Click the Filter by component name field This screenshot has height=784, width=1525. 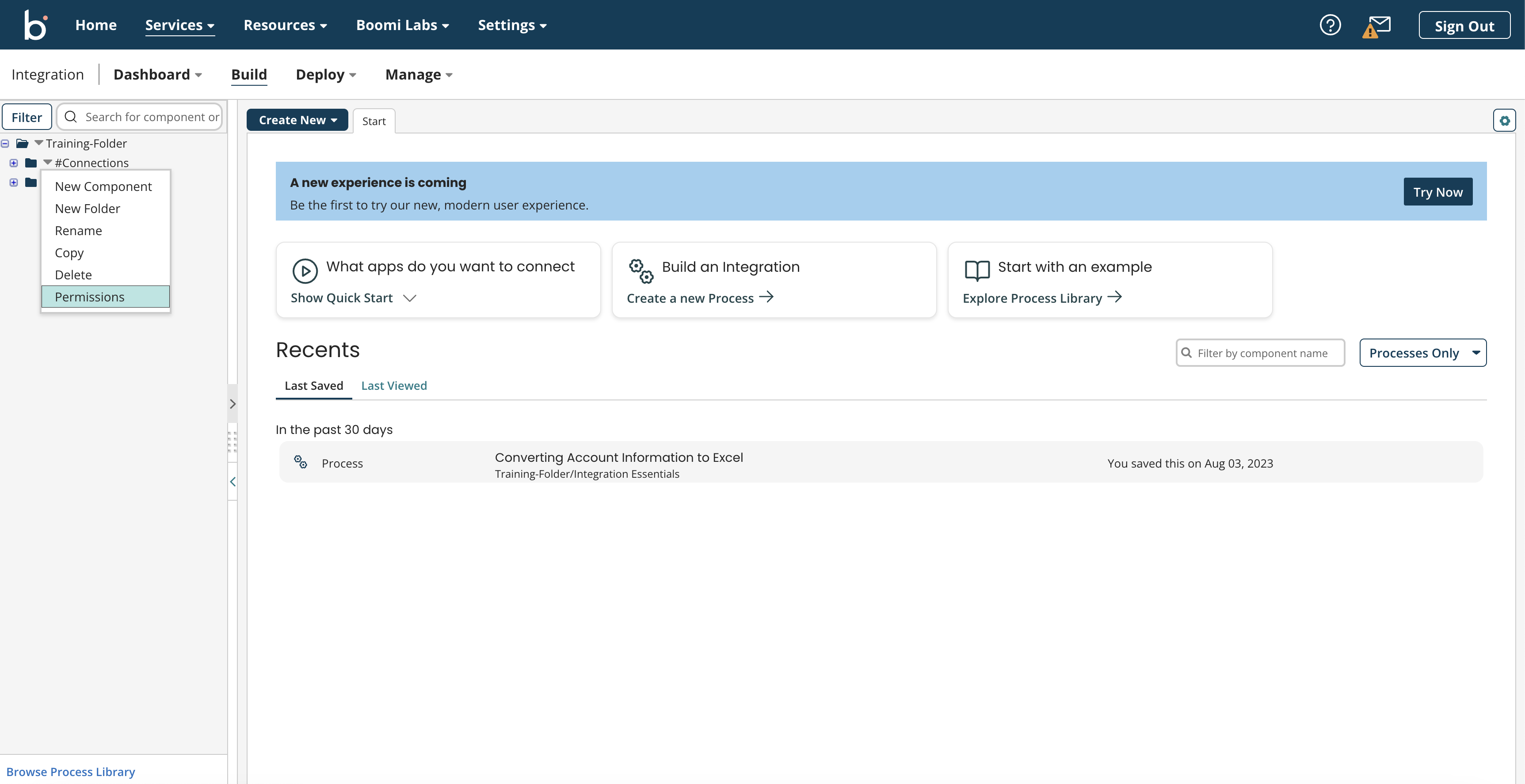click(1260, 353)
